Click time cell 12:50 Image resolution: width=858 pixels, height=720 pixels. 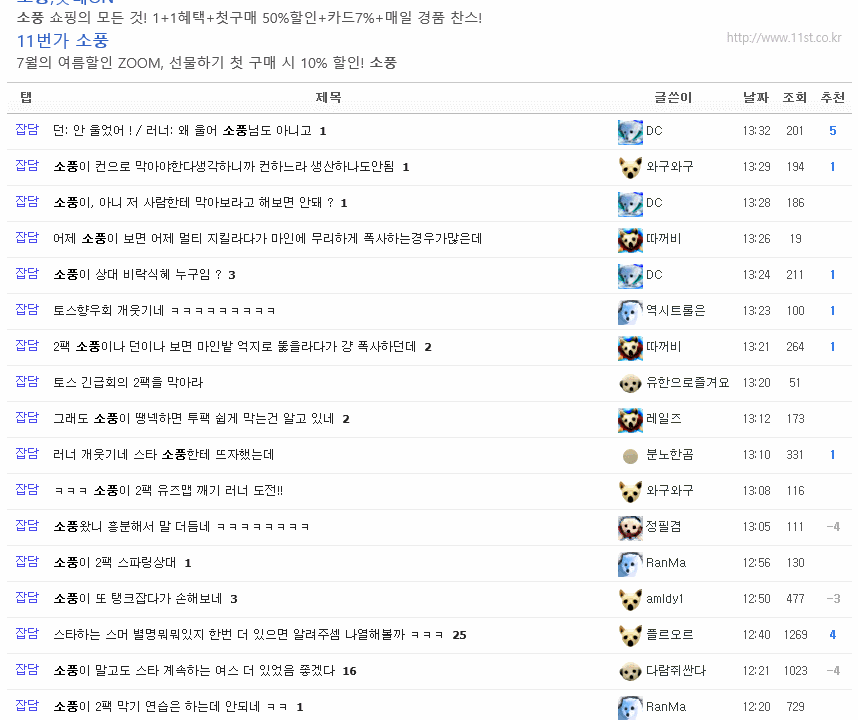click(756, 599)
